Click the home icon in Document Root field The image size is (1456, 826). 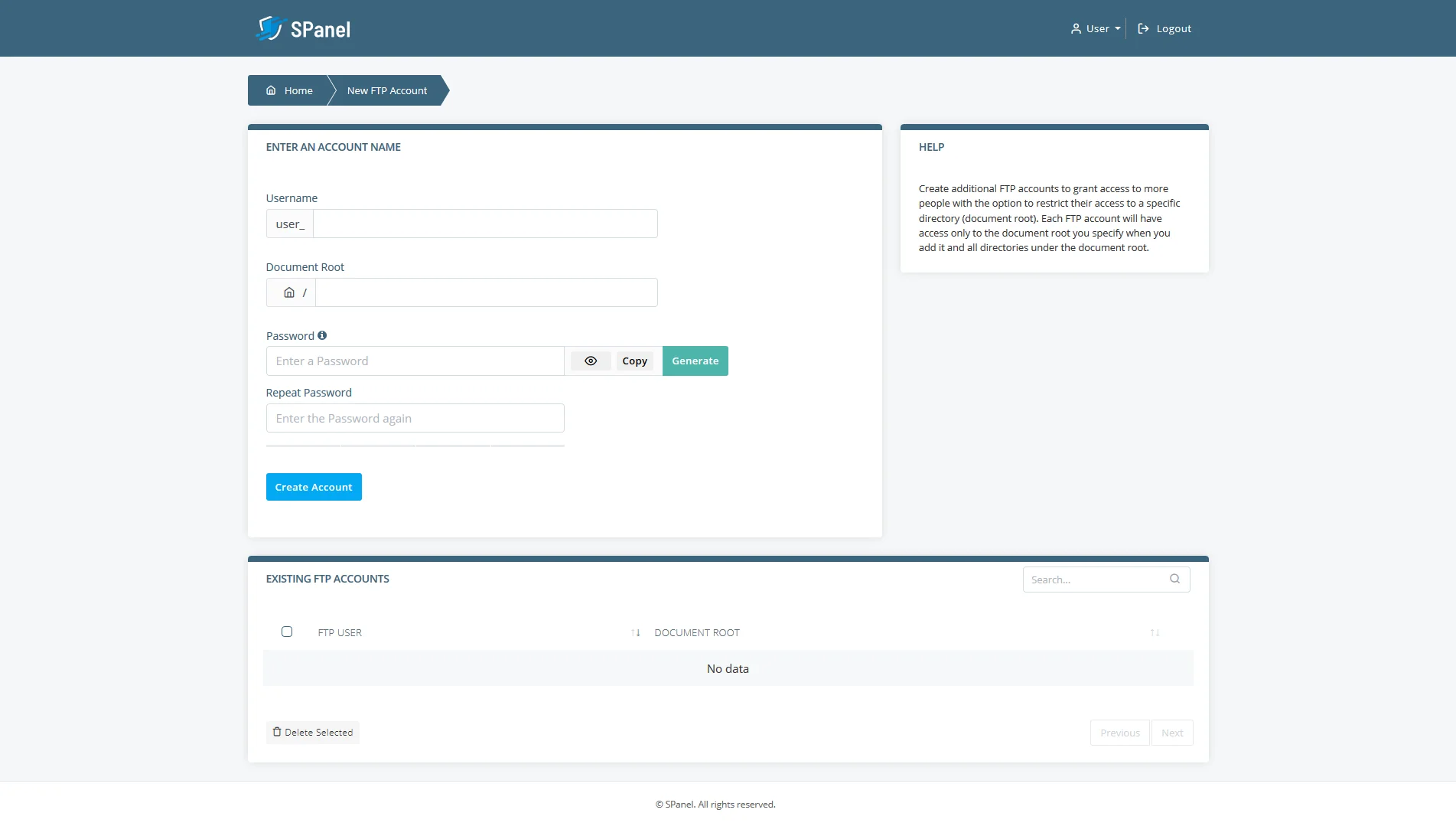pos(289,292)
